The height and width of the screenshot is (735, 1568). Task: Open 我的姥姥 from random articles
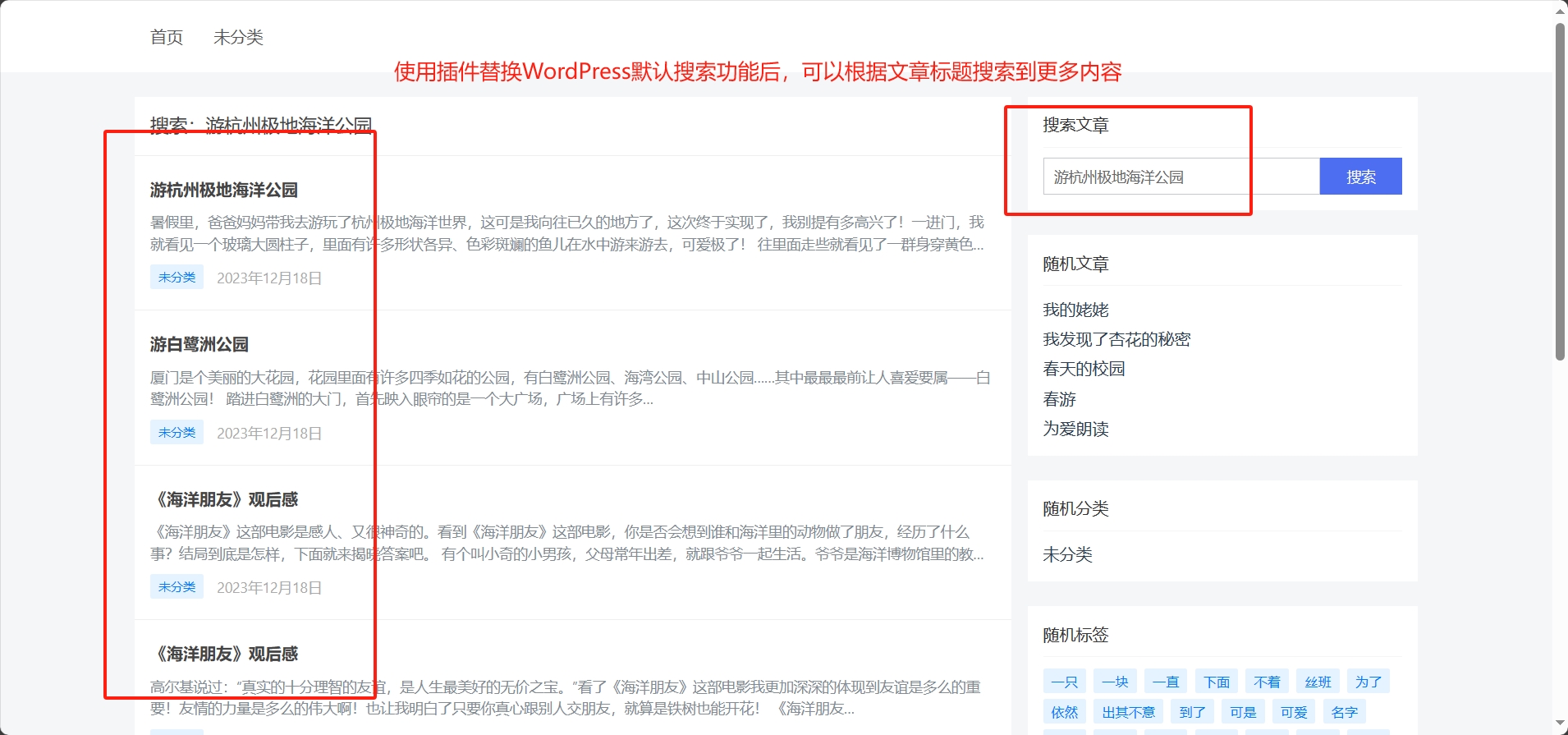point(1075,310)
